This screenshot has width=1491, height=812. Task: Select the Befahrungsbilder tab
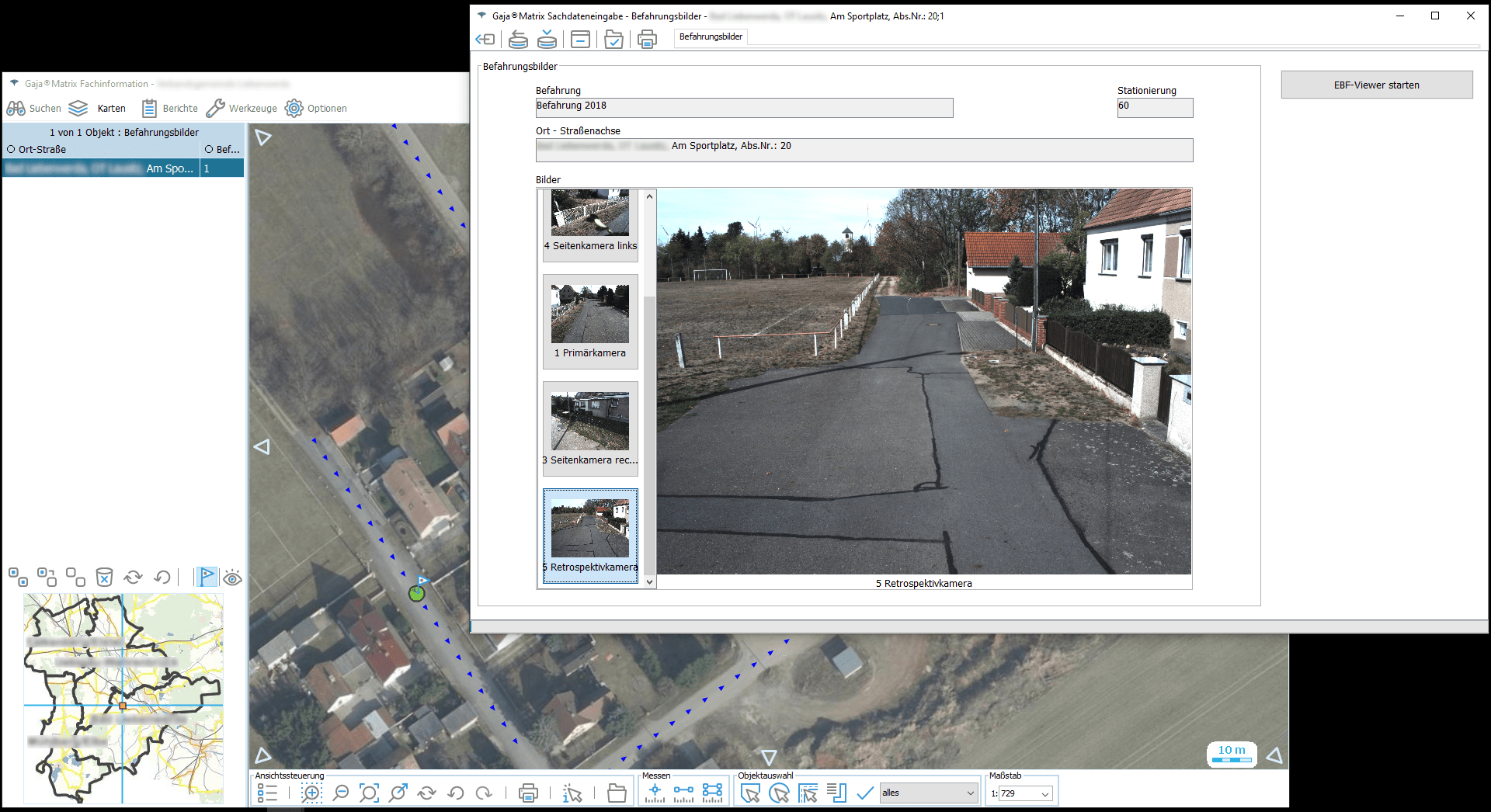711,36
